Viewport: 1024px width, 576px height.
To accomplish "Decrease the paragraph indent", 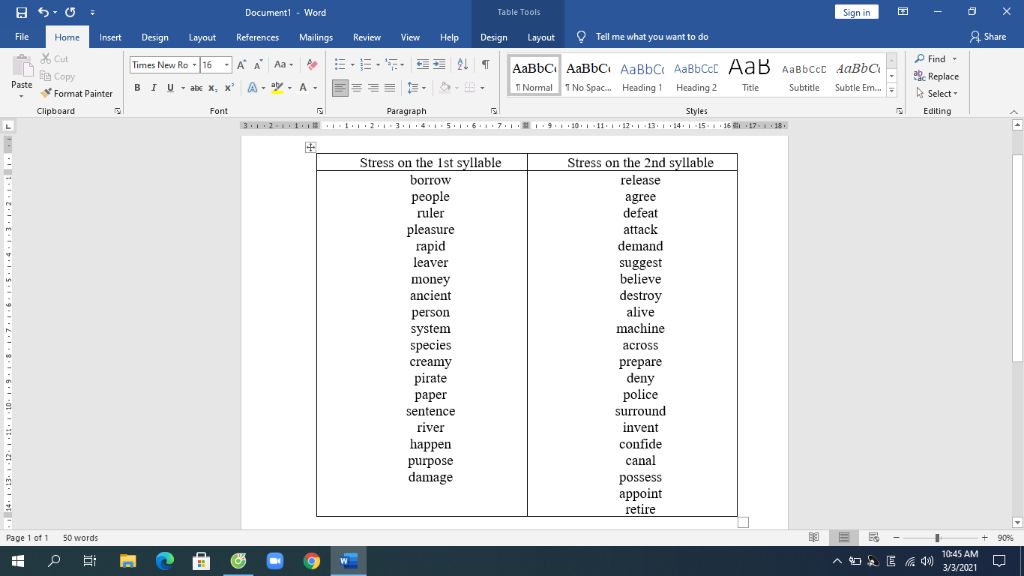I will point(423,65).
